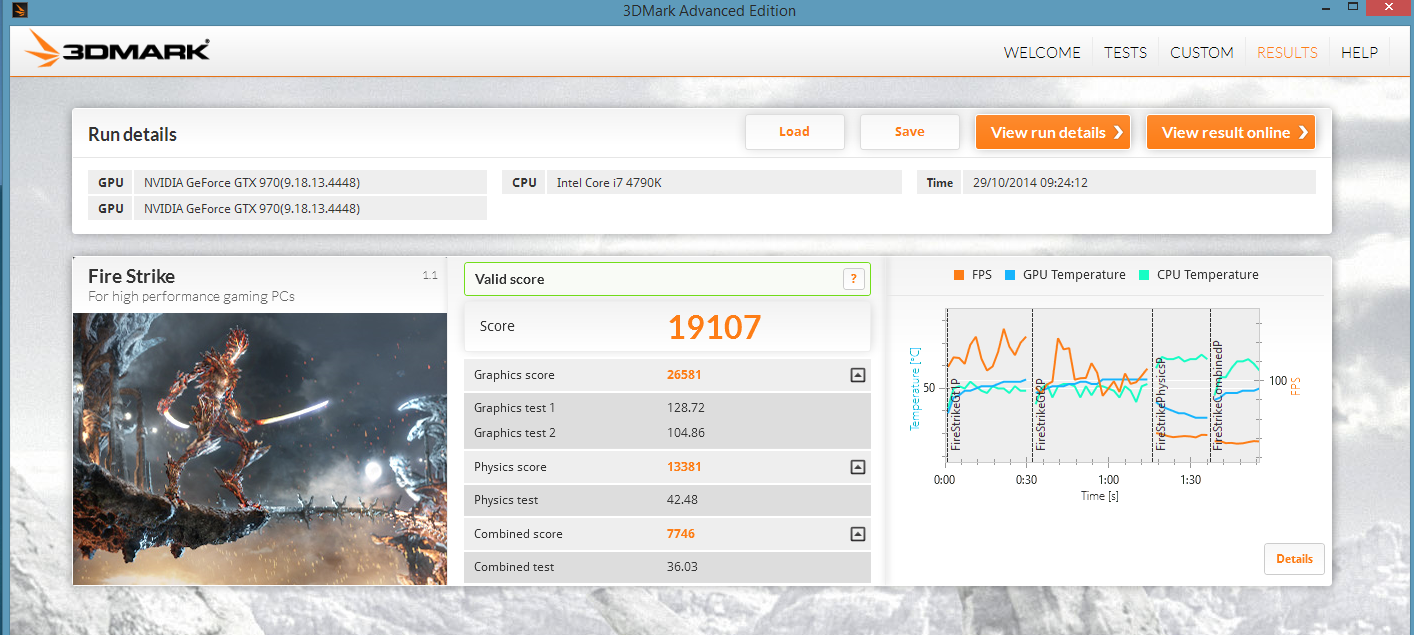Select Graphics test 2 value 104.86
This screenshot has width=1414, height=635.
coord(686,433)
